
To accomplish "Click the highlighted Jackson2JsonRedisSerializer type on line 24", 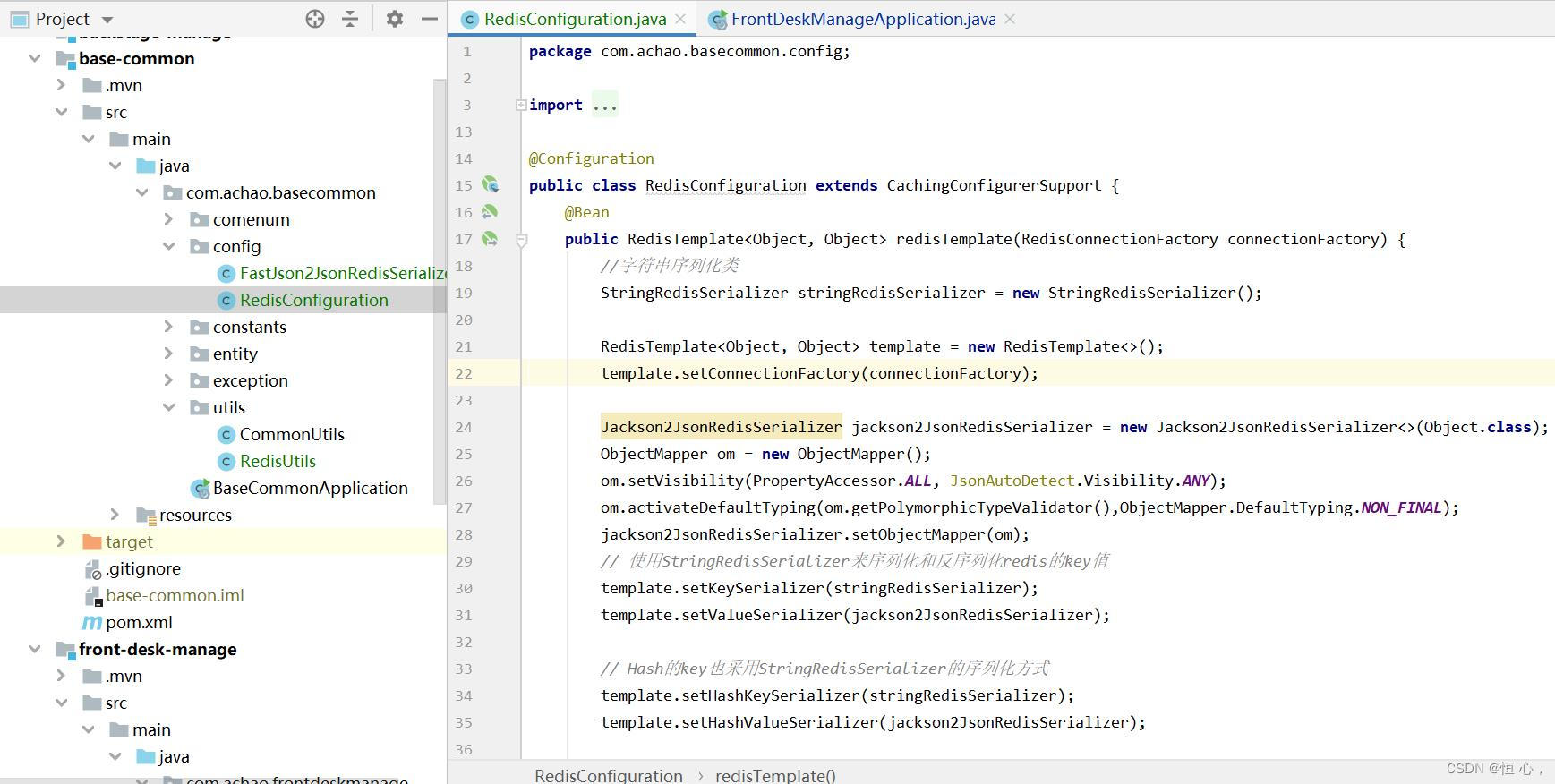I will (x=722, y=427).
